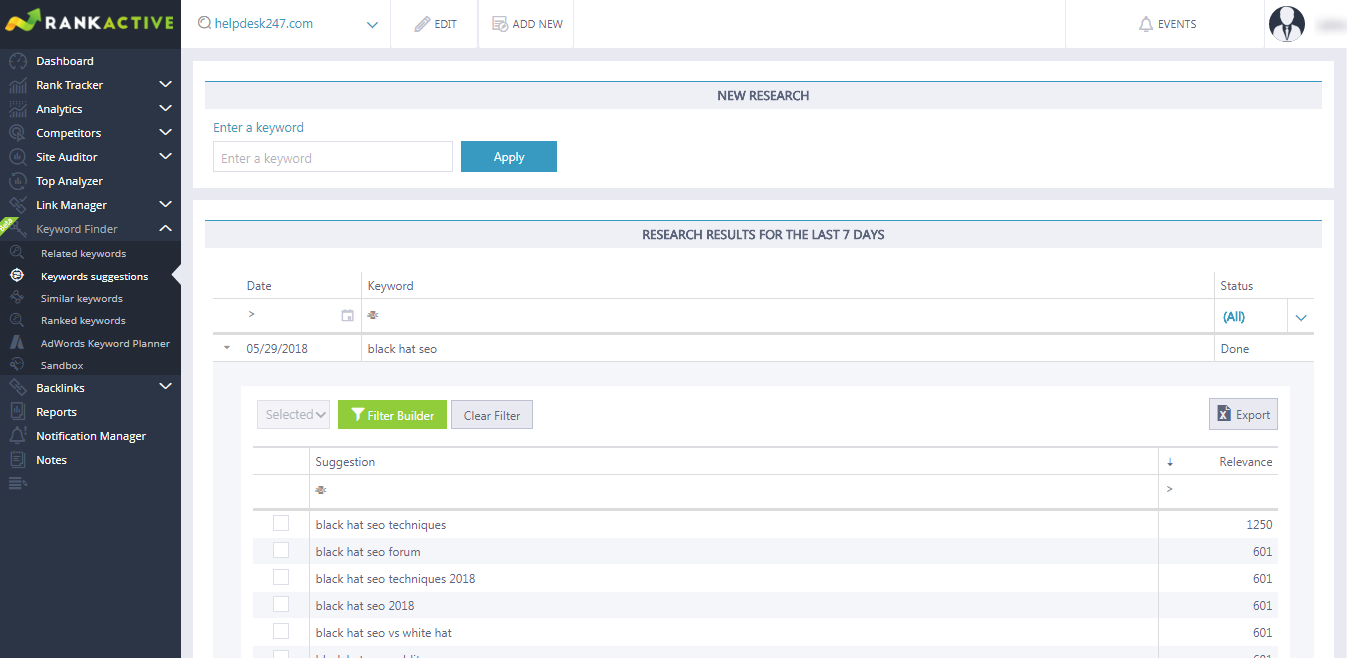This screenshot has width=1347, height=658.
Task: Check the 'black hat seo vs white hat' checkbox
Action: click(x=281, y=631)
